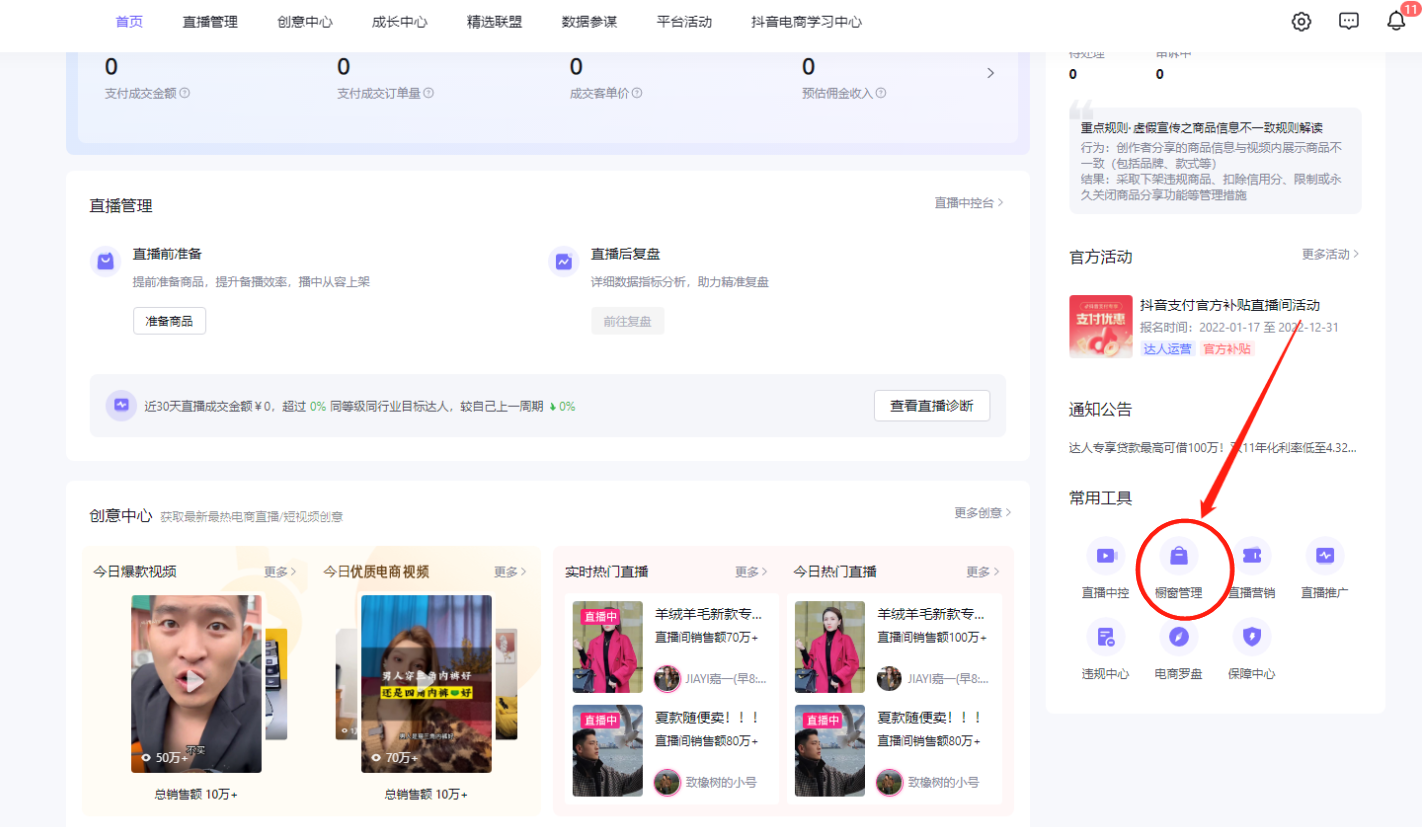Viewport: 1422px width, 827px height.
Task: Click 致橡树的小号 avatar in 实时热门直播
Action: 667,782
